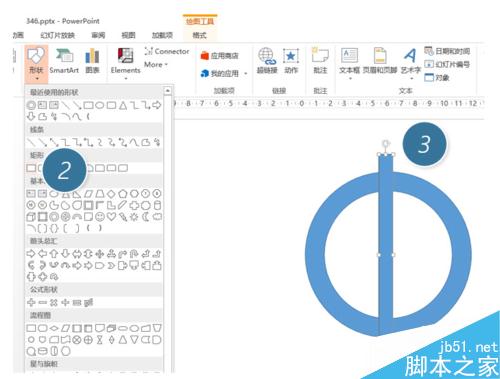Insert 幻灯片编号 slide number
This screenshot has height=379, width=500.
pyautogui.click(x=447, y=64)
